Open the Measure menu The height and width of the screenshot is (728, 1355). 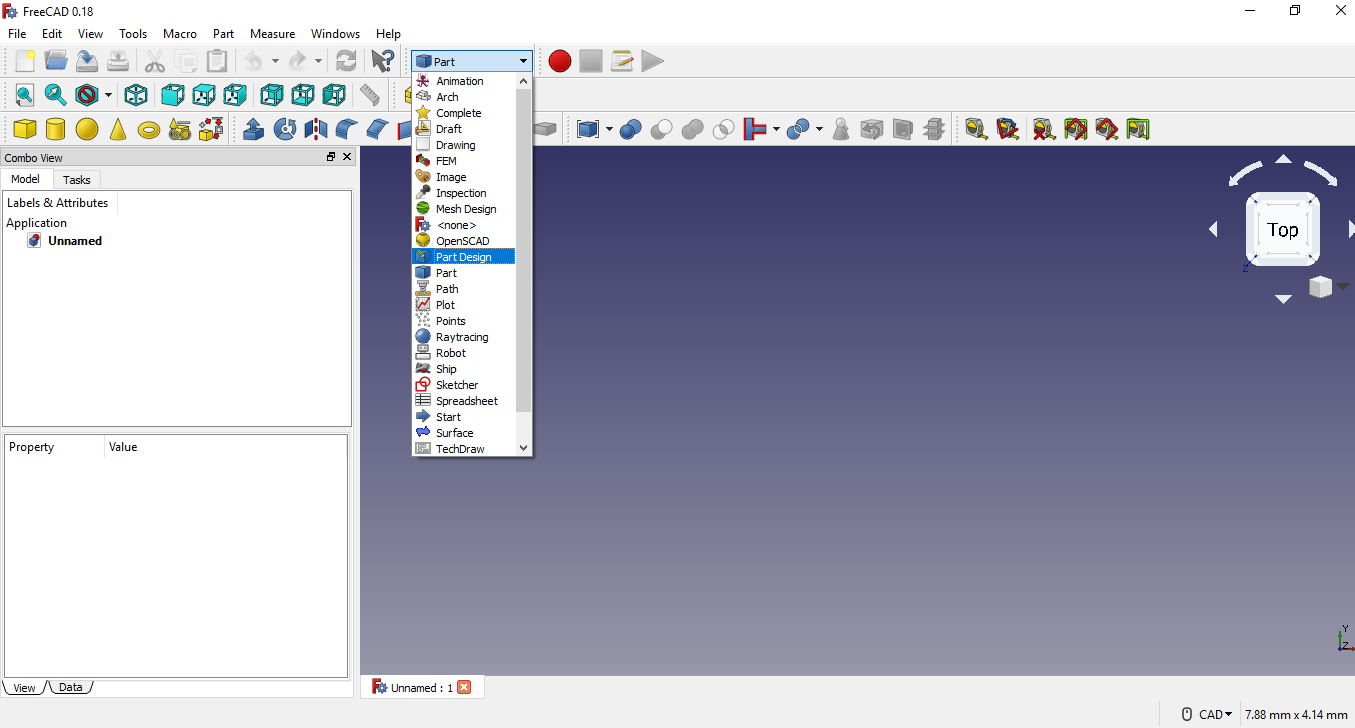pos(272,33)
